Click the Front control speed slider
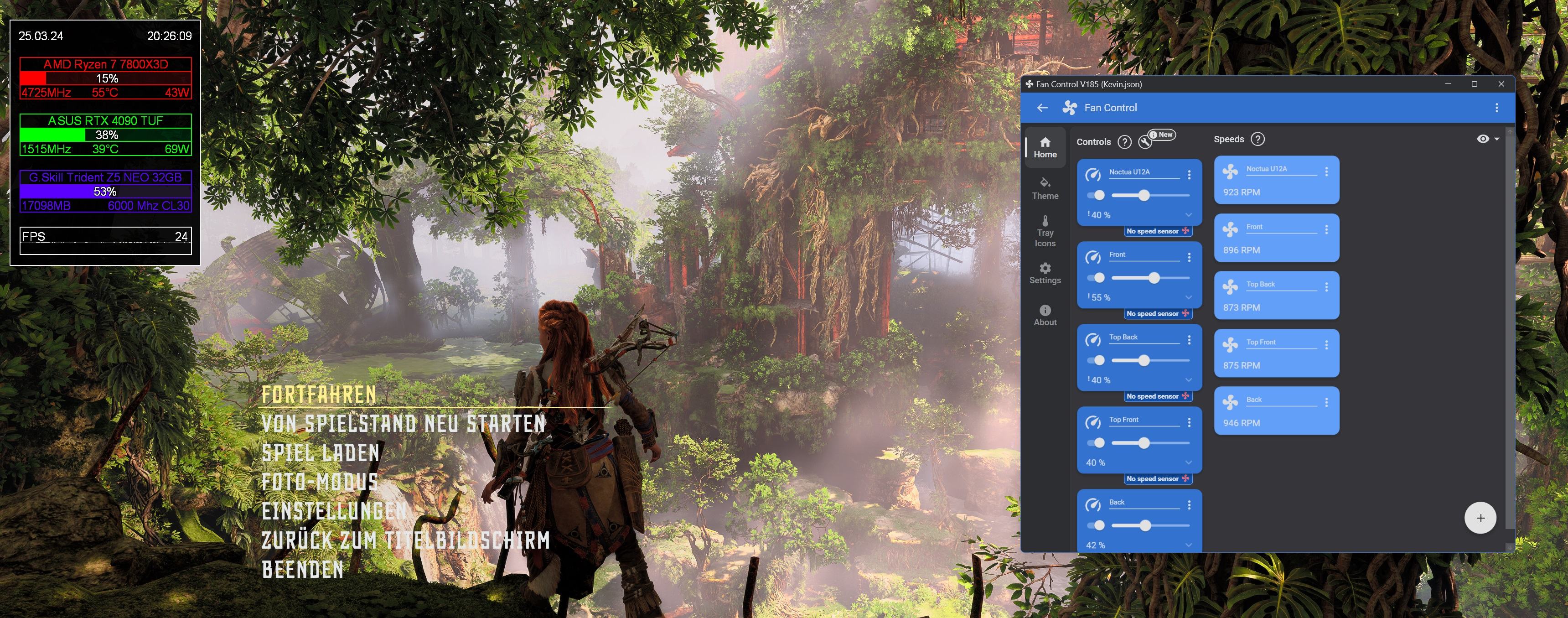This screenshot has width=1568, height=618. [1150, 278]
